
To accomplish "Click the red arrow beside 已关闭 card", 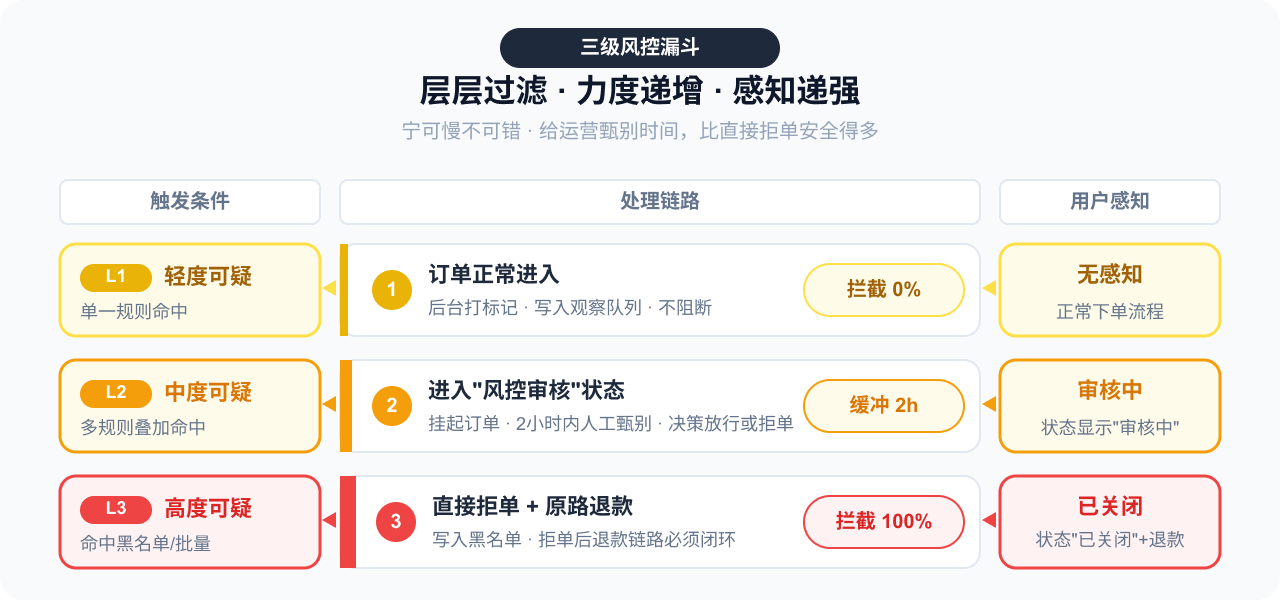I will pos(989,520).
